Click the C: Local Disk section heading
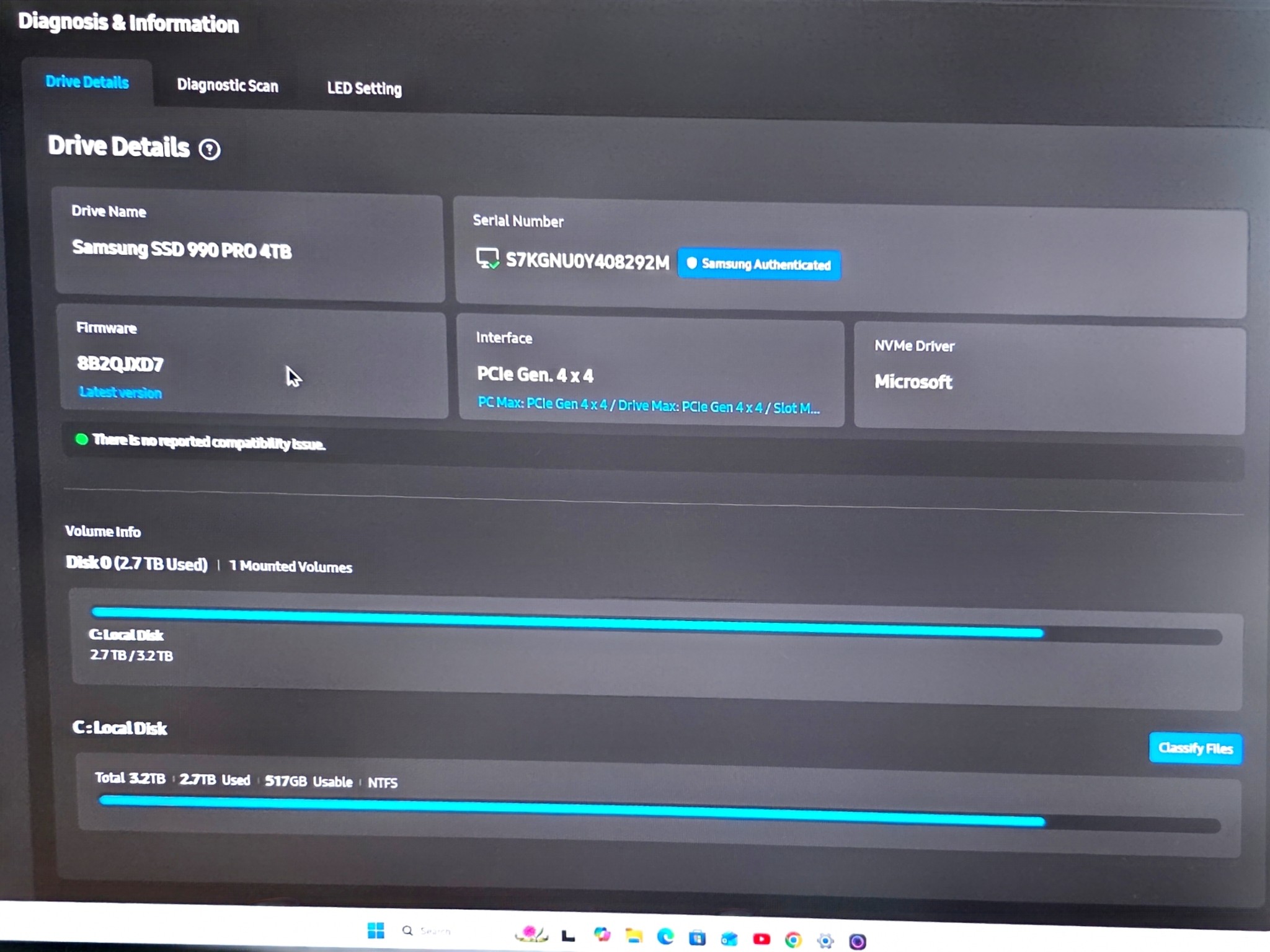The height and width of the screenshot is (952, 1270). tap(119, 728)
